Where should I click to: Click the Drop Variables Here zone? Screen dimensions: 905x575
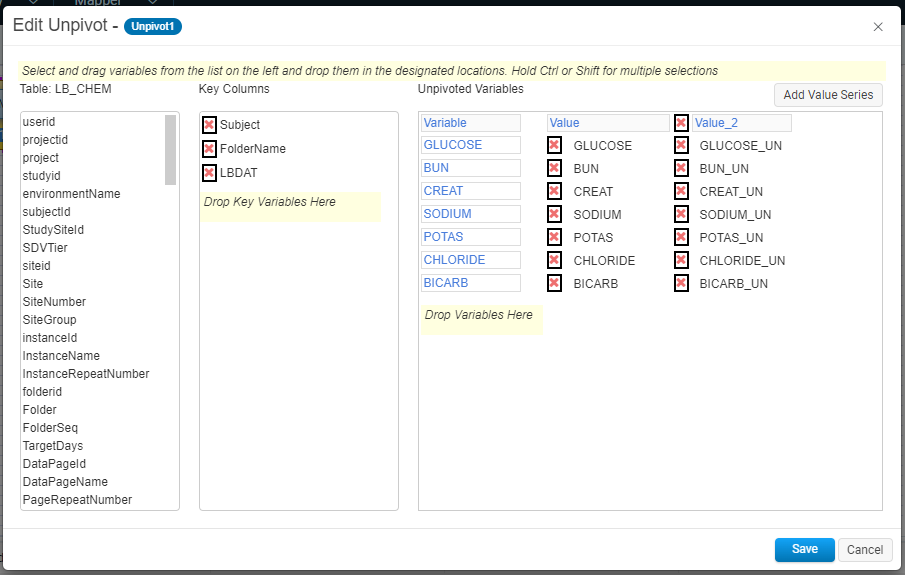pos(482,320)
